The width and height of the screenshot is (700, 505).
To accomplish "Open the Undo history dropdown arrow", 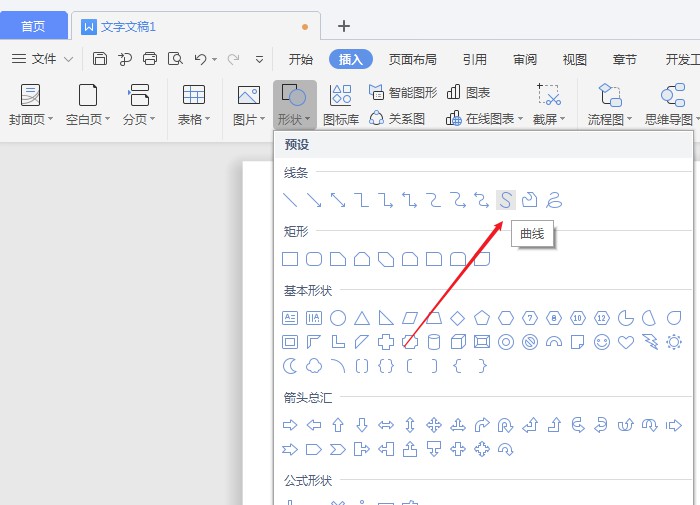I will click(215, 59).
